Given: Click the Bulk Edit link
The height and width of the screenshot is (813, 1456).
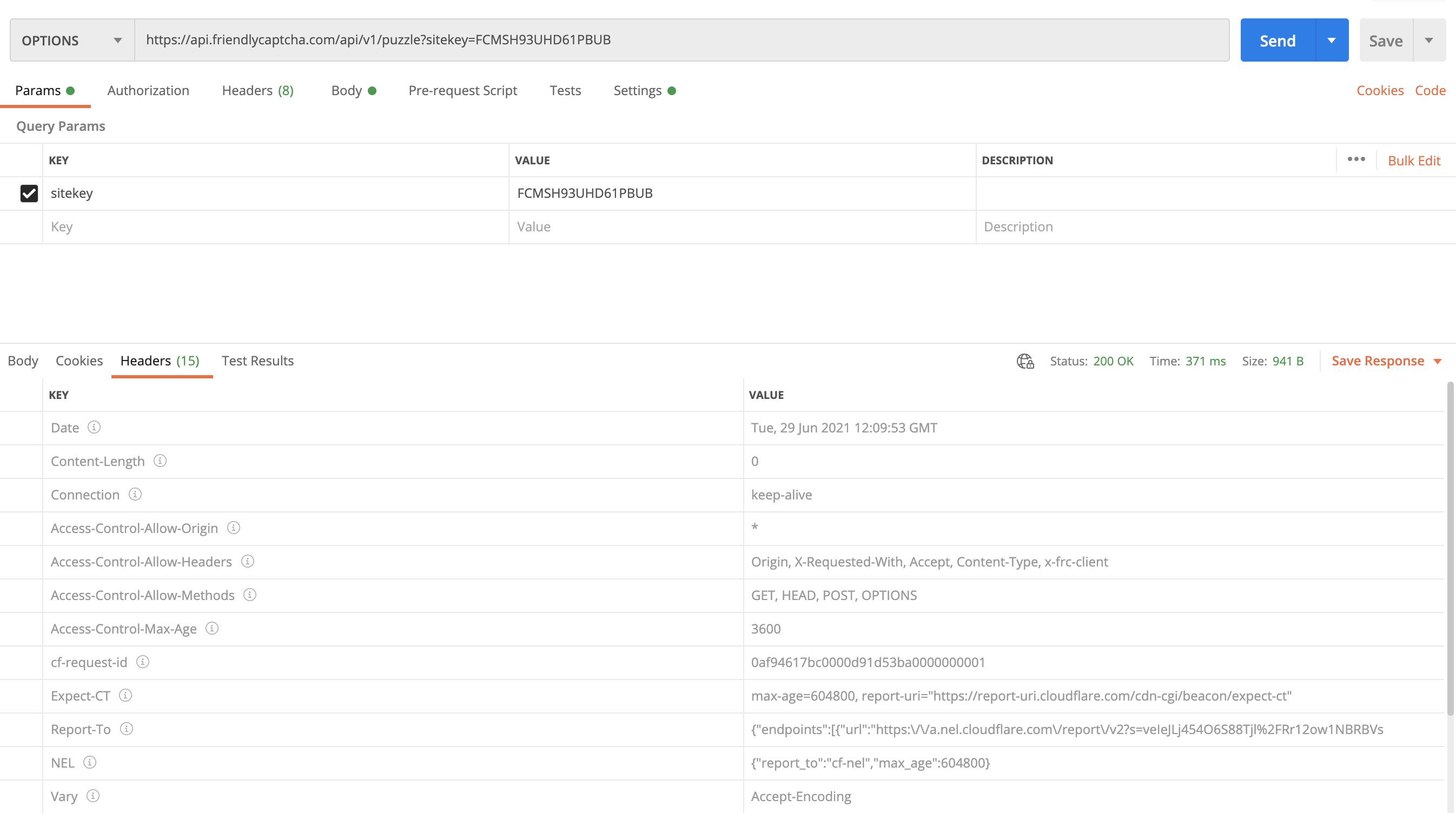Looking at the screenshot, I should 1414,161.
